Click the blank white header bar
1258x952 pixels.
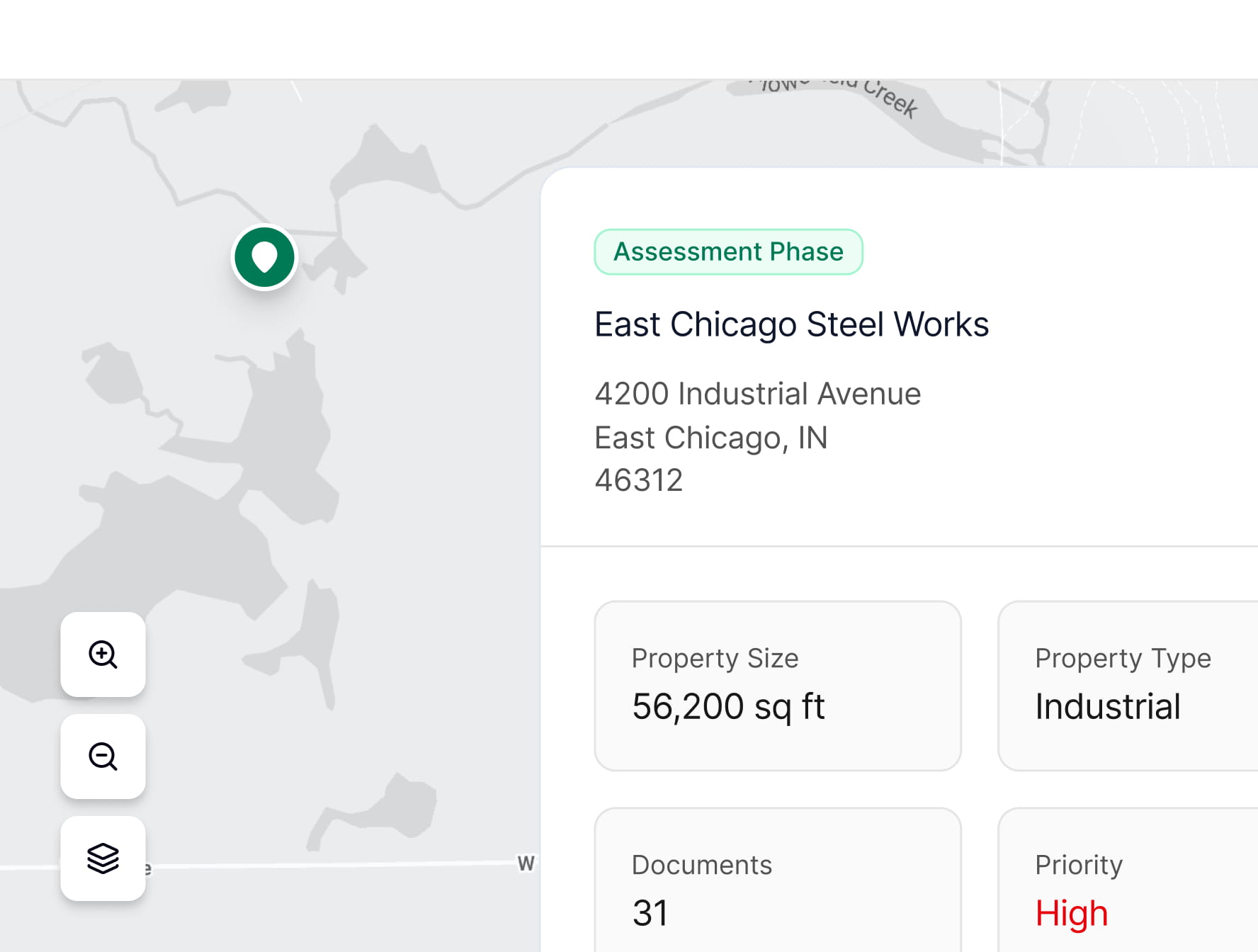pyautogui.click(x=629, y=39)
